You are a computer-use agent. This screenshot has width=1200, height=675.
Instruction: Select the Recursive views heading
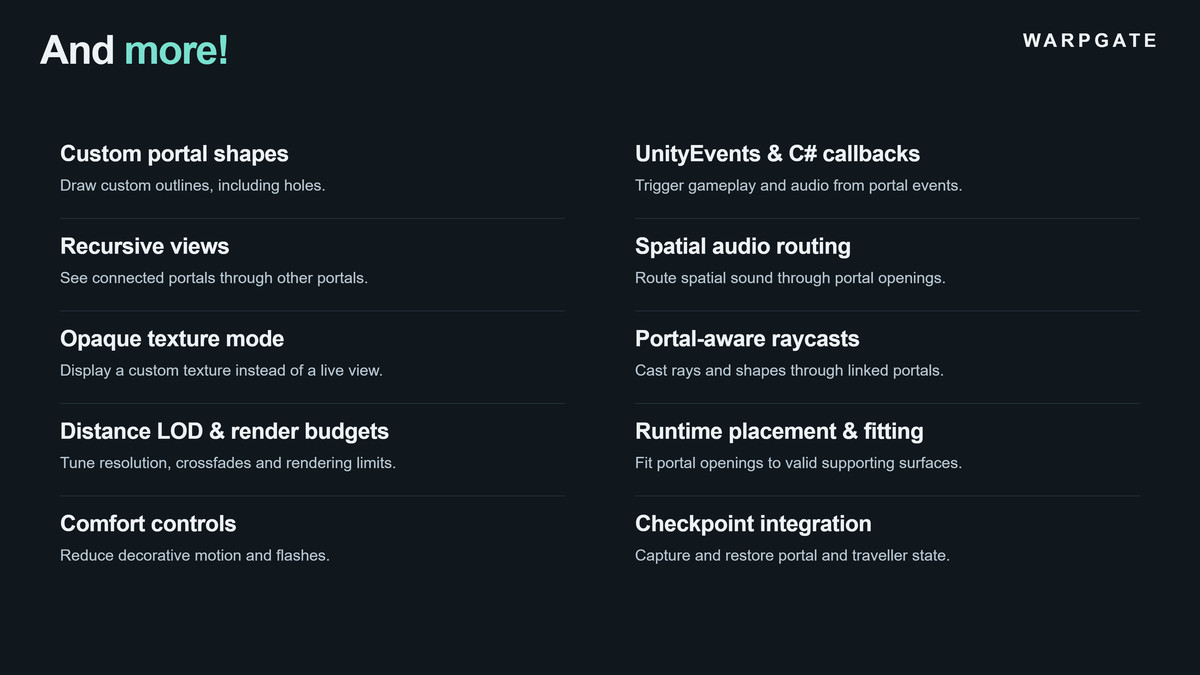145,246
